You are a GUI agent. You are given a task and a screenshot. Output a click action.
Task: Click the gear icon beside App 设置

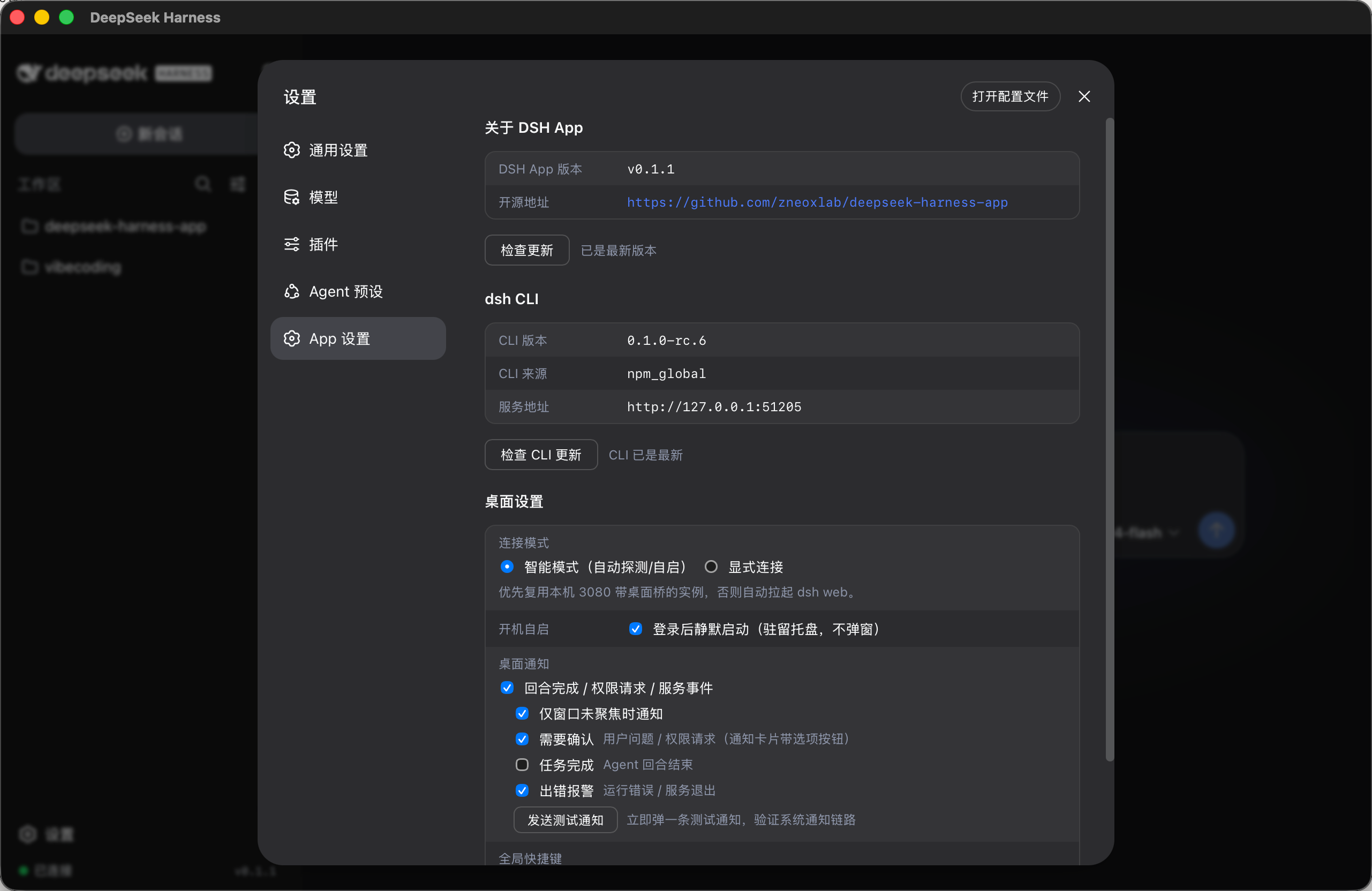[x=292, y=339]
